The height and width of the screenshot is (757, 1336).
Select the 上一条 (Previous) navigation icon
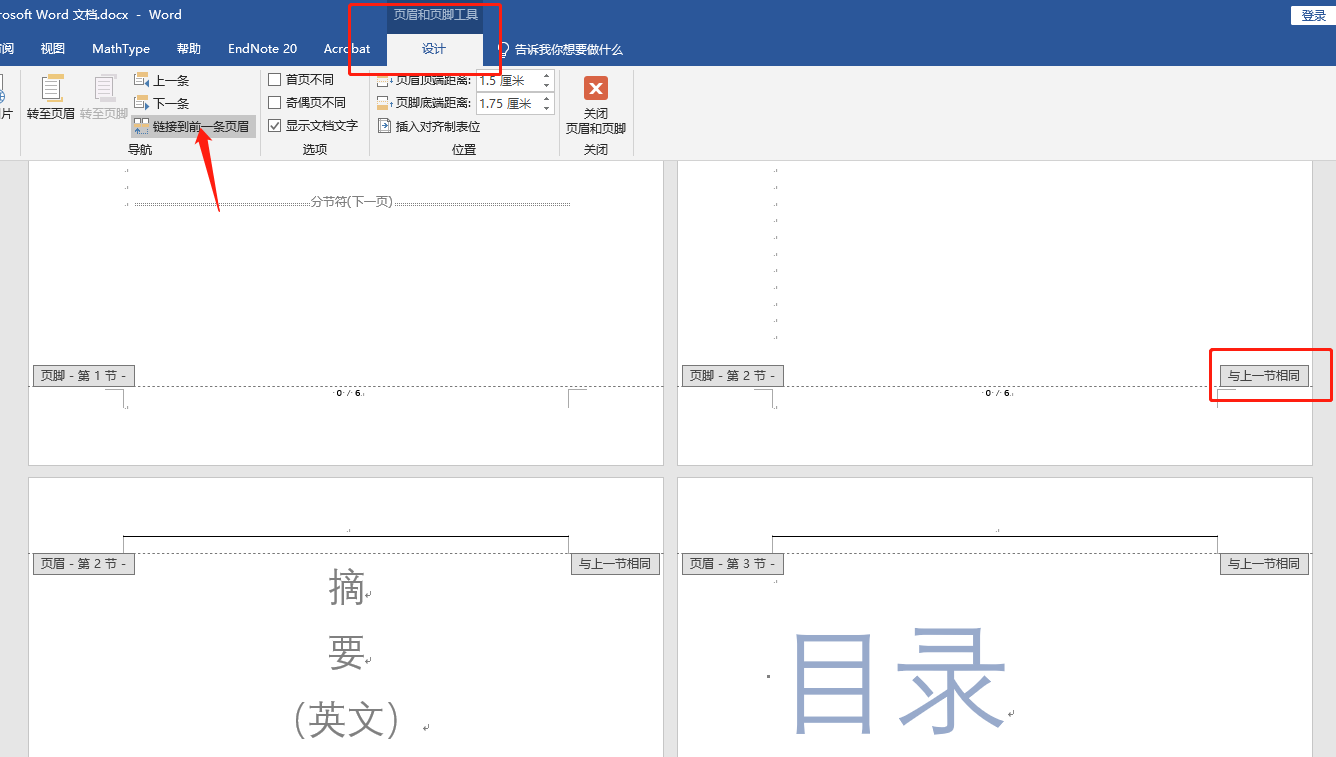coord(141,79)
